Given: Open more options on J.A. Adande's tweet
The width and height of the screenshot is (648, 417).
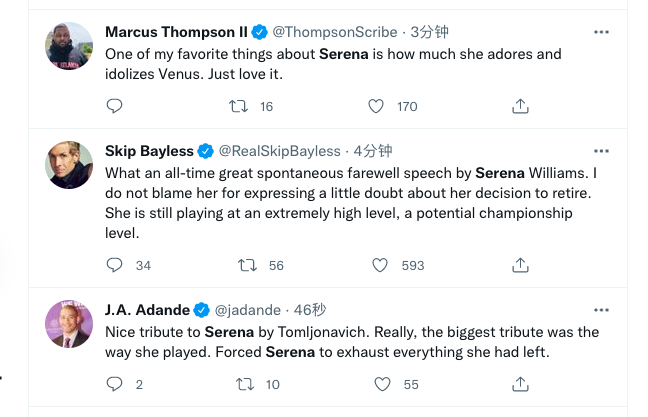Looking at the screenshot, I should tap(601, 310).
